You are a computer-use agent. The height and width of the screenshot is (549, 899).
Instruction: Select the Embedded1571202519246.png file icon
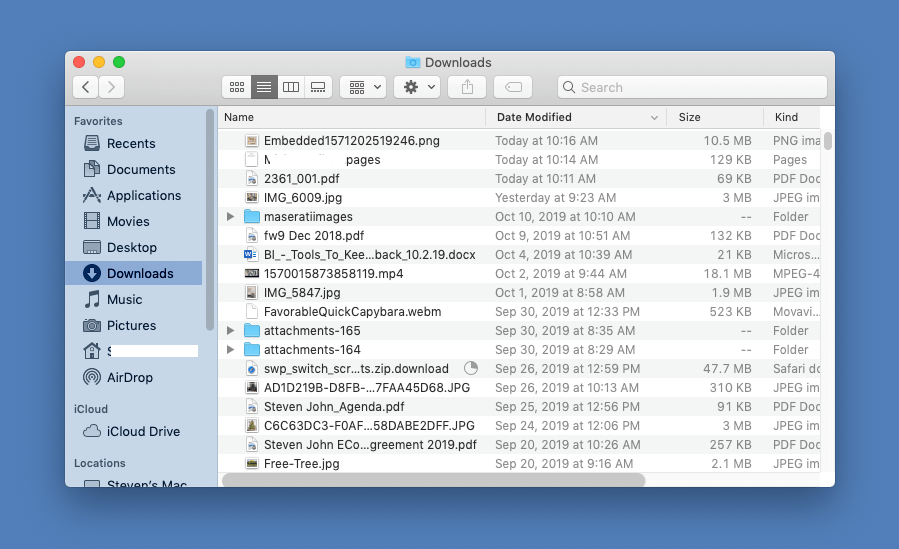[x=252, y=140]
